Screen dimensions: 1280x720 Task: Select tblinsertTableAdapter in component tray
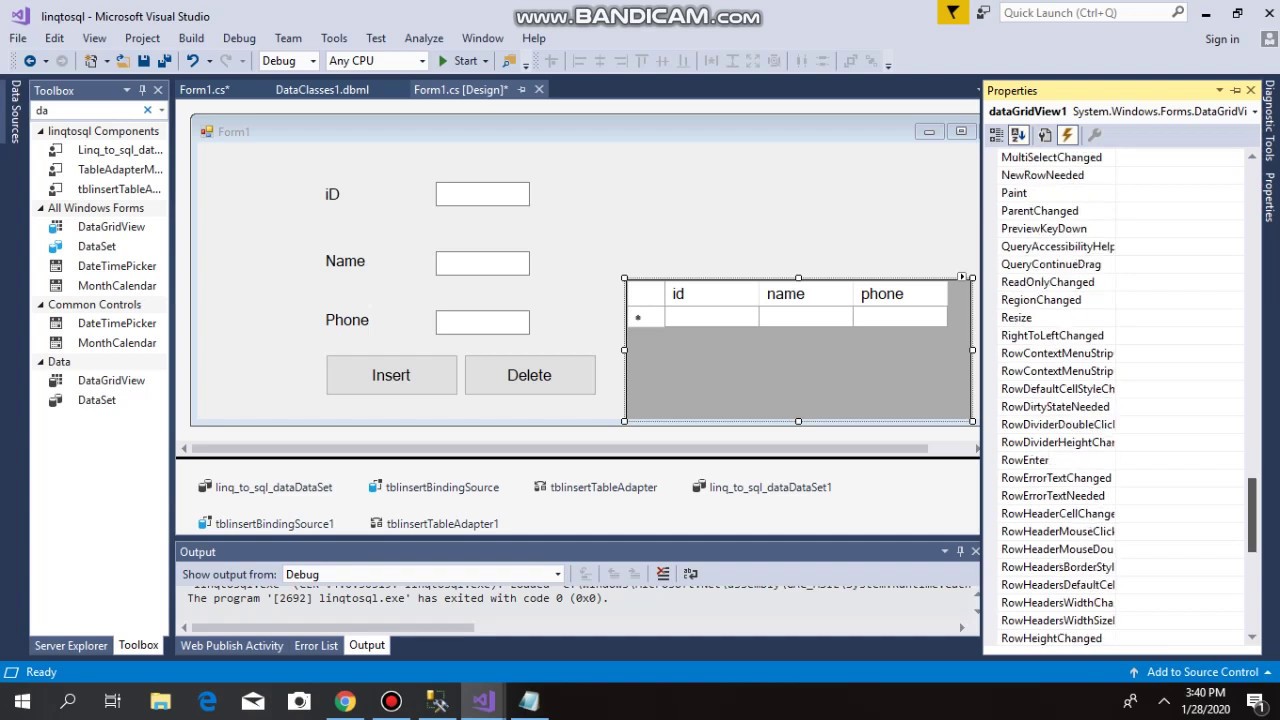click(x=595, y=487)
